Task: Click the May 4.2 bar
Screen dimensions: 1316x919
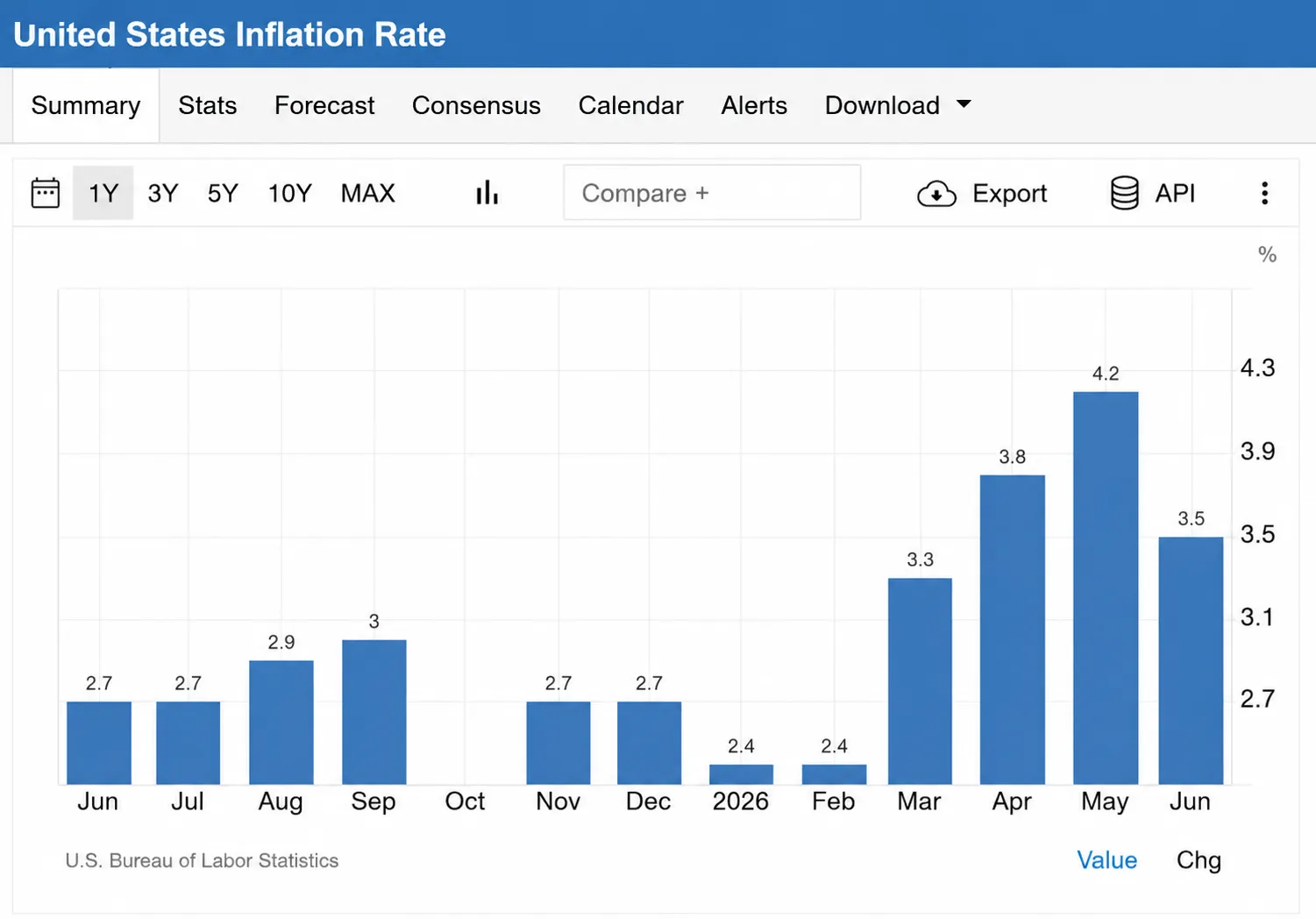Action: pos(1106,588)
